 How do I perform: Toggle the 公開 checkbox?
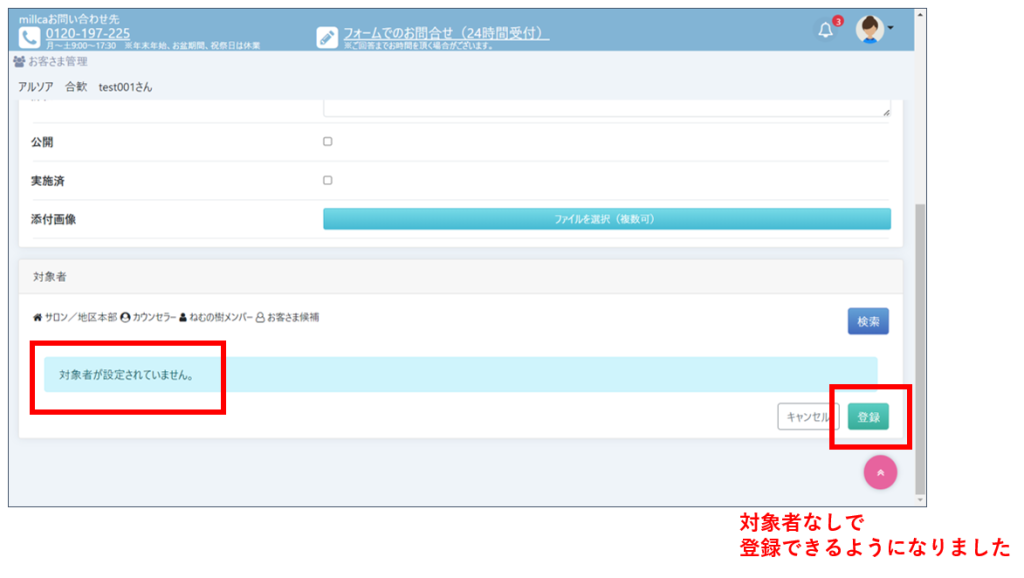coord(327,142)
